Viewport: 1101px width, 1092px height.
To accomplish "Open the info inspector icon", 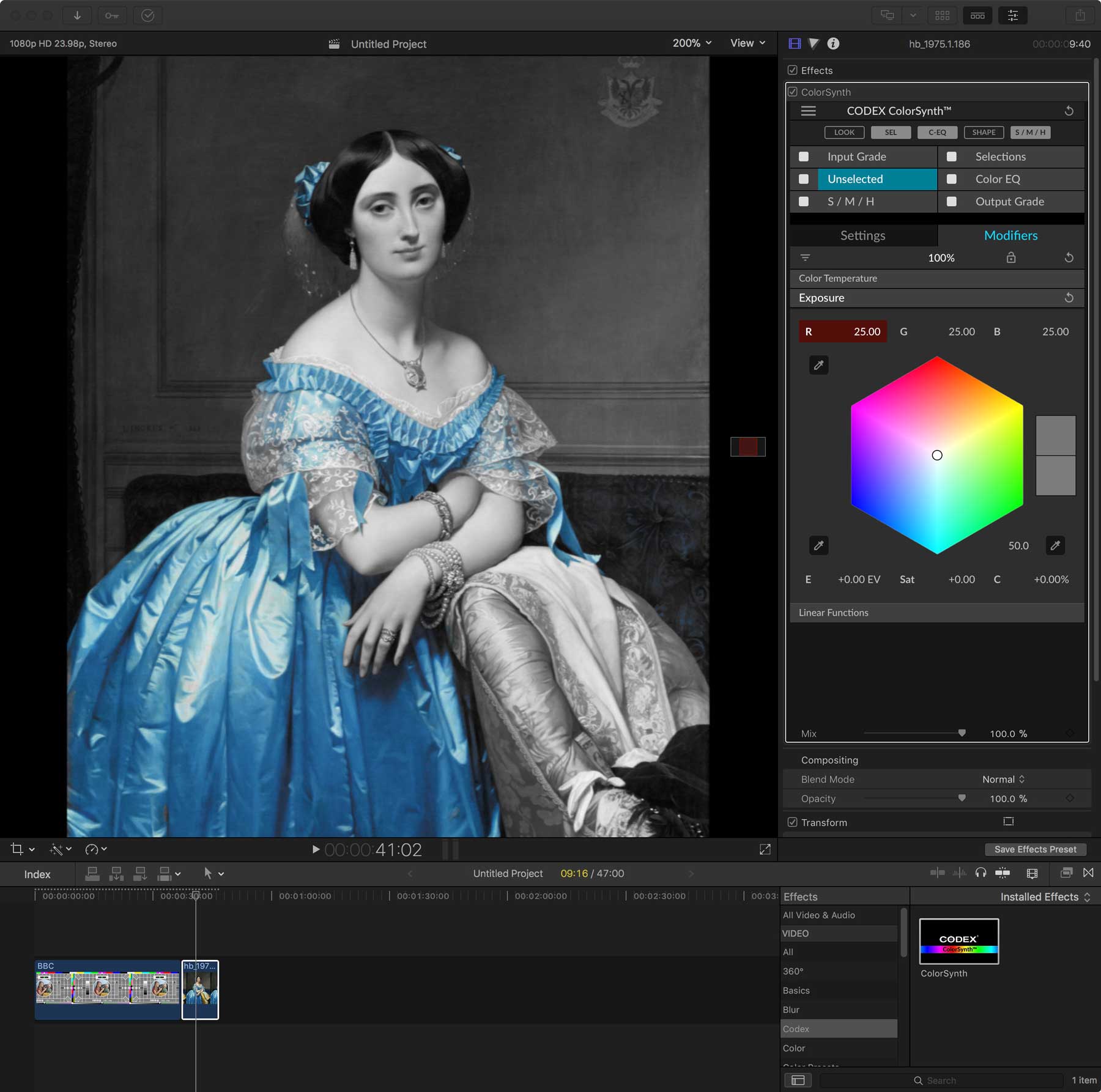I will pyautogui.click(x=833, y=43).
